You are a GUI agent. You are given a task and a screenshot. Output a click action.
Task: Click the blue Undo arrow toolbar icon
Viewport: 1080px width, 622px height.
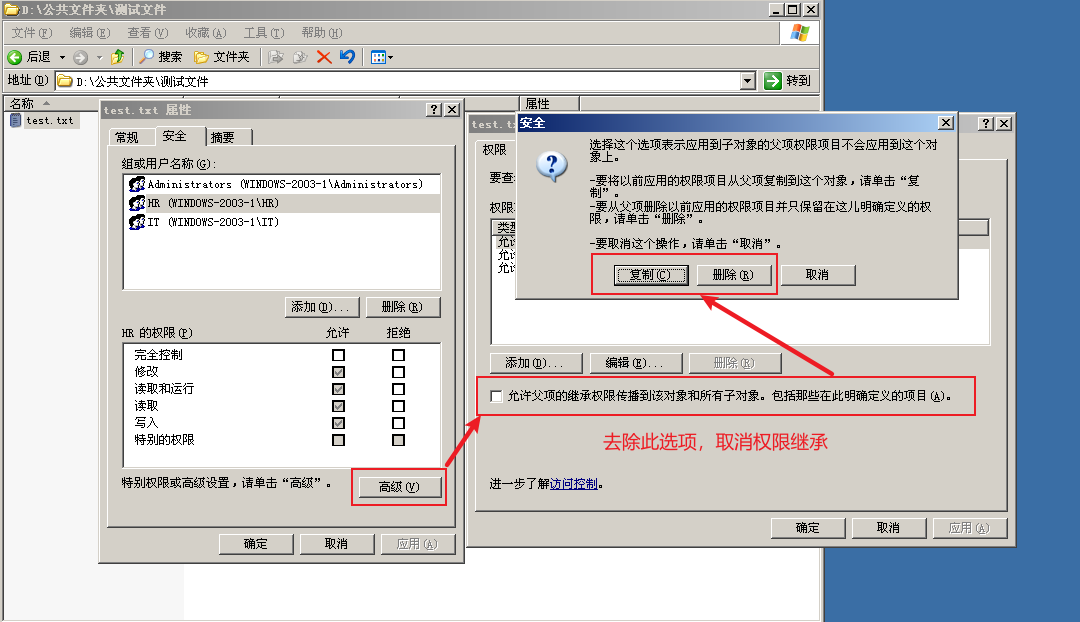347,57
